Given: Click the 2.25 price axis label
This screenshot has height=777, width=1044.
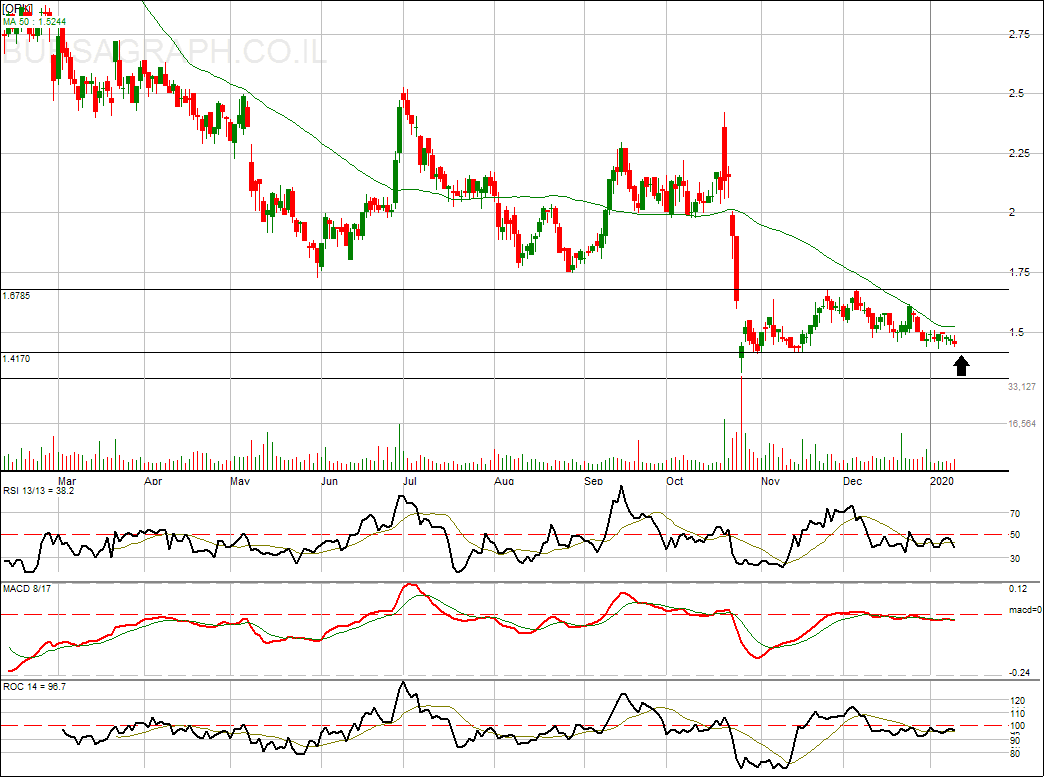Looking at the screenshot, I should (1019, 153).
